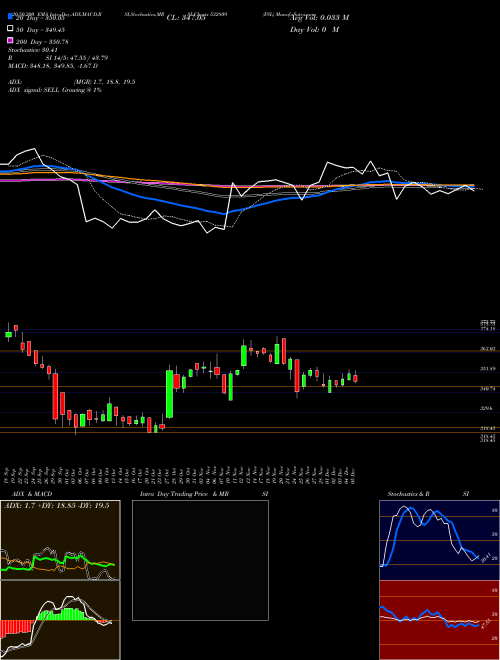Image resolution: width=500 pixels, height=660 pixels.
Task: Click the 'ADX: 1.7 +DY: 18.85 -DY: 19.5' header
Action: (56, 505)
